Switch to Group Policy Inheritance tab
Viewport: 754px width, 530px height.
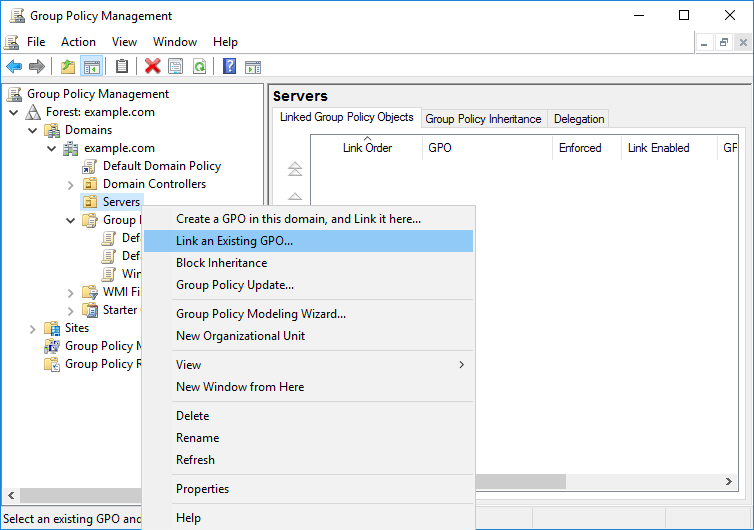click(483, 119)
